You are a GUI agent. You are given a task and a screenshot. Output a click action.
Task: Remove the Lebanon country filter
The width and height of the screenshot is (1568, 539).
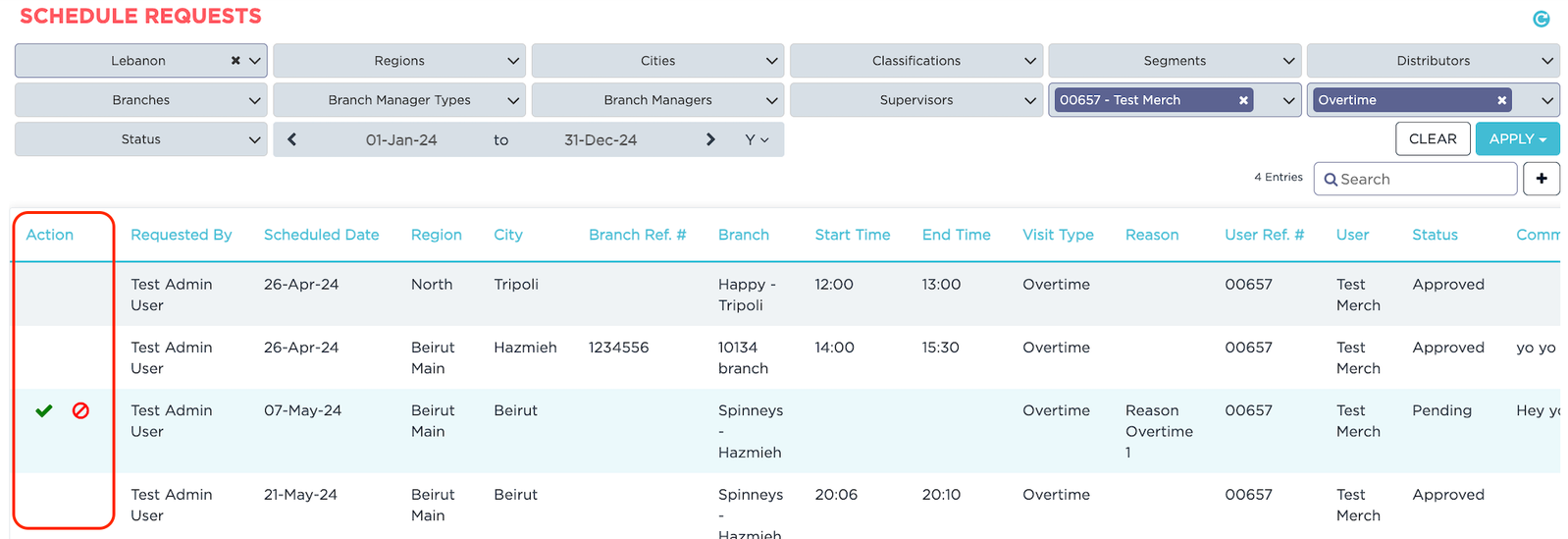[x=235, y=61]
